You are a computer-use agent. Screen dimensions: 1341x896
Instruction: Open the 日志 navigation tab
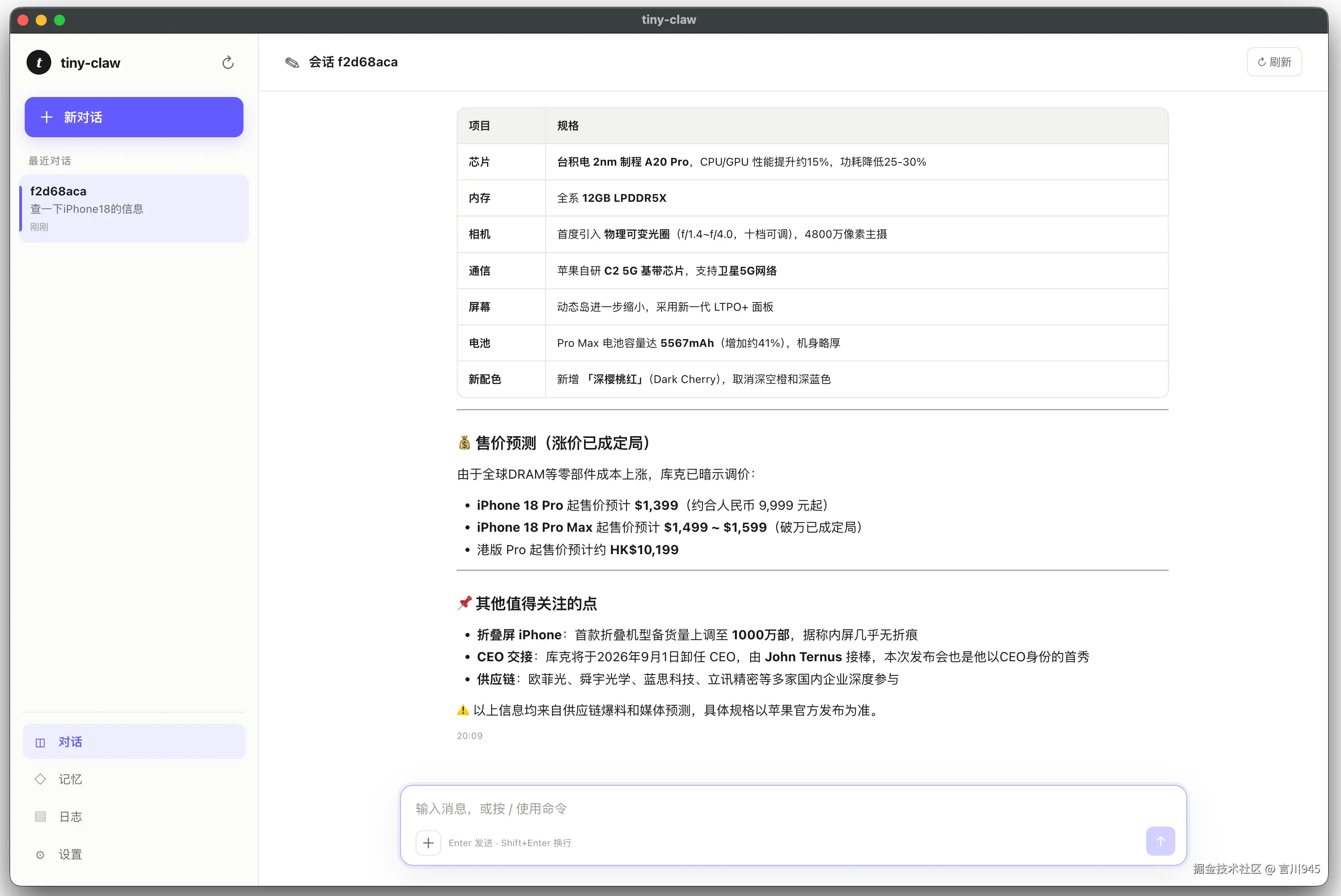point(134,816)
